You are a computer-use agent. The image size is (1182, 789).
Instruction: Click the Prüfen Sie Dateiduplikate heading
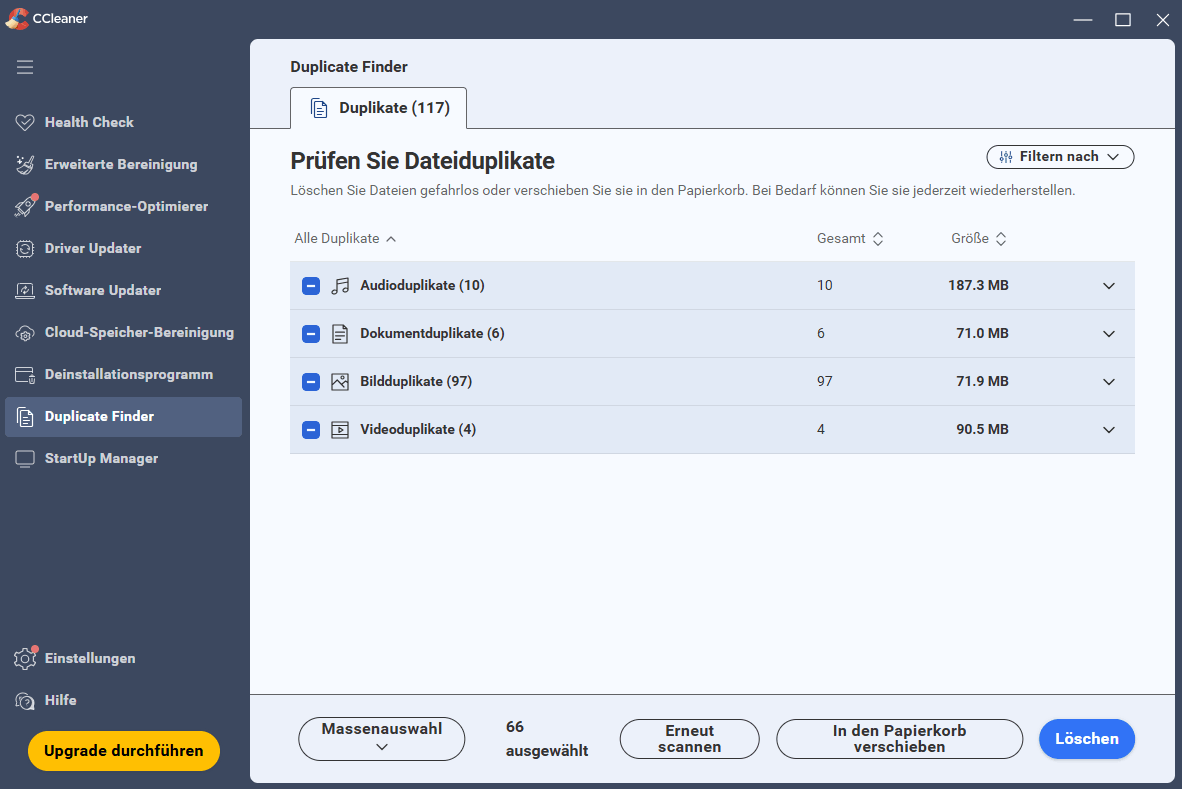tap(422, 161)
